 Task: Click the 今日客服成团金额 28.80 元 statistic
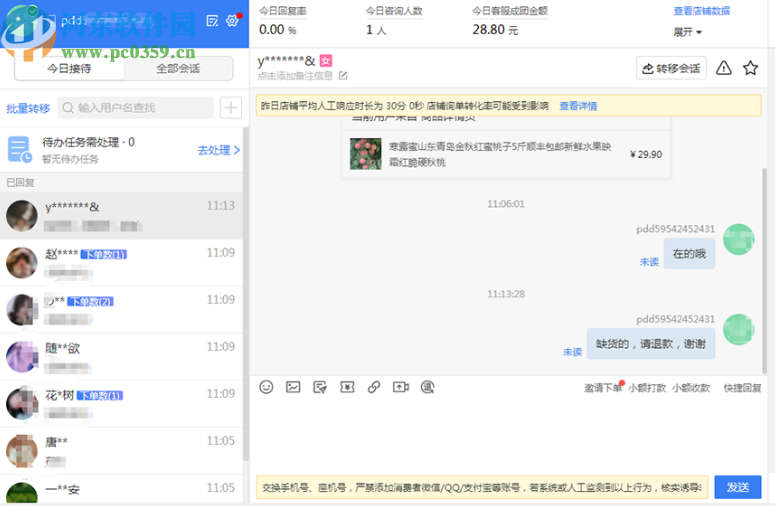[509, 21]
